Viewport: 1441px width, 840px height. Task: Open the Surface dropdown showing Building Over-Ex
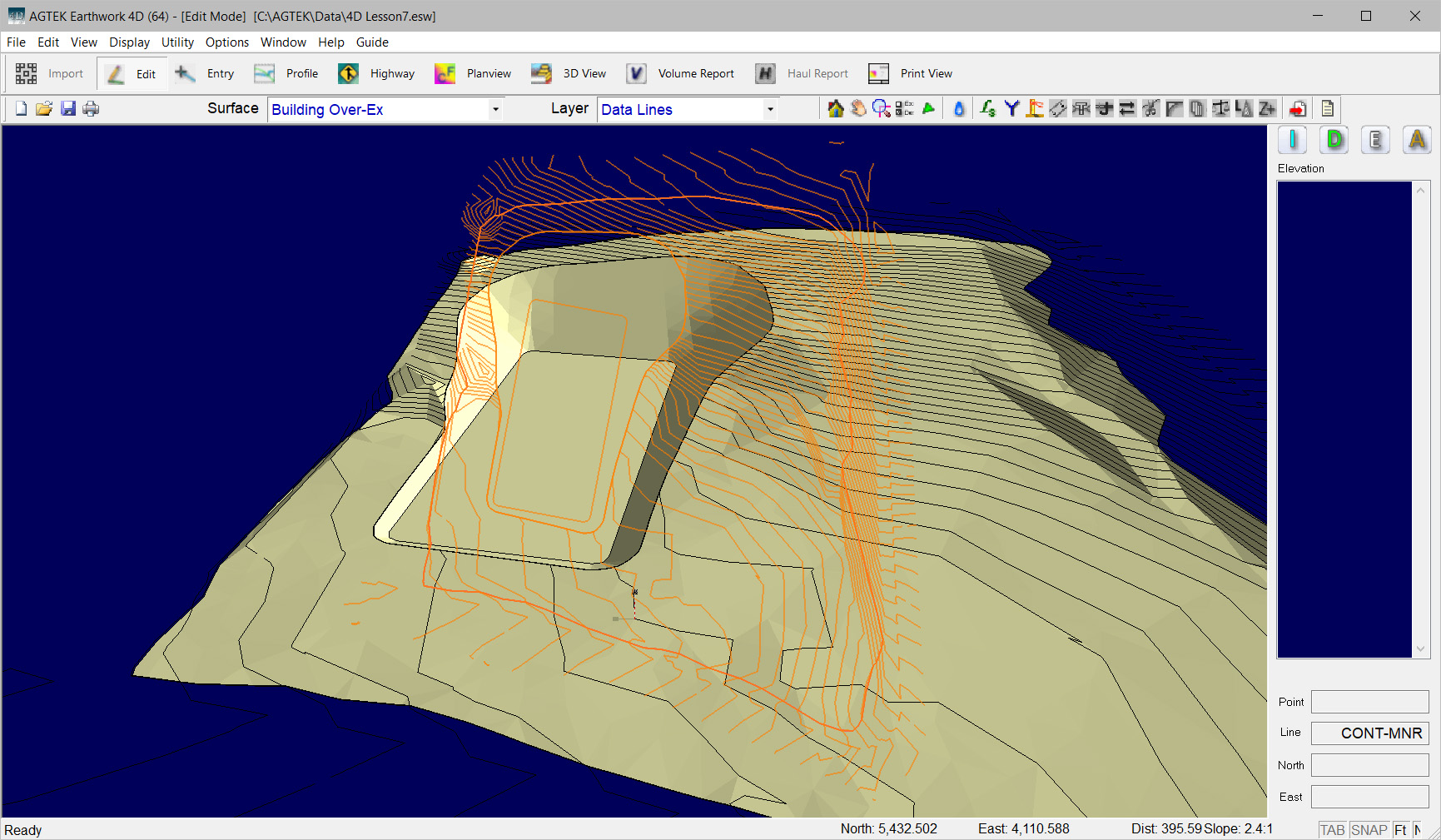coord(385,110)
